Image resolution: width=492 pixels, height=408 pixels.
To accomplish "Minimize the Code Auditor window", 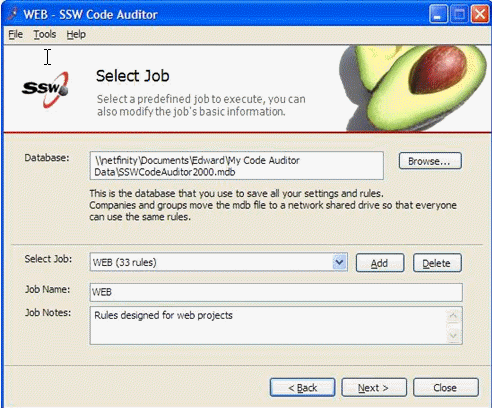I will (x=438, y=14).
